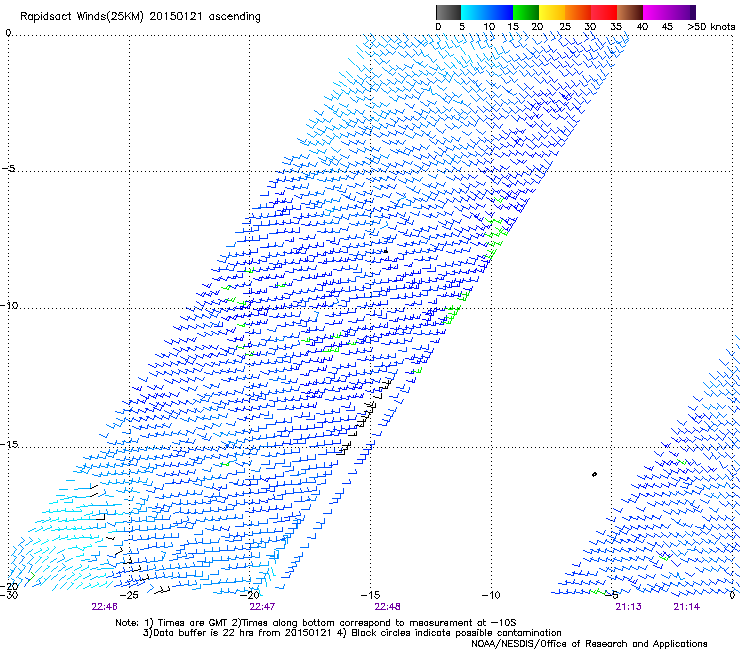Image resolution: width=740 pixels, height=650 pixels.
Task: Click the "40" legend scale label
Action: point(642,26)
